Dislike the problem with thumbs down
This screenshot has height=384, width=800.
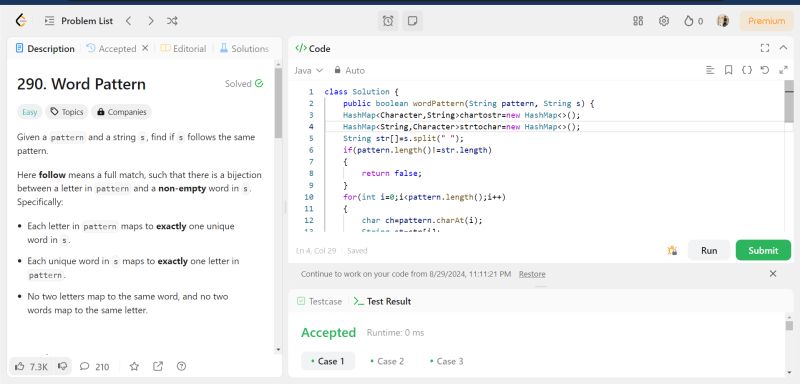click(63, 366)
